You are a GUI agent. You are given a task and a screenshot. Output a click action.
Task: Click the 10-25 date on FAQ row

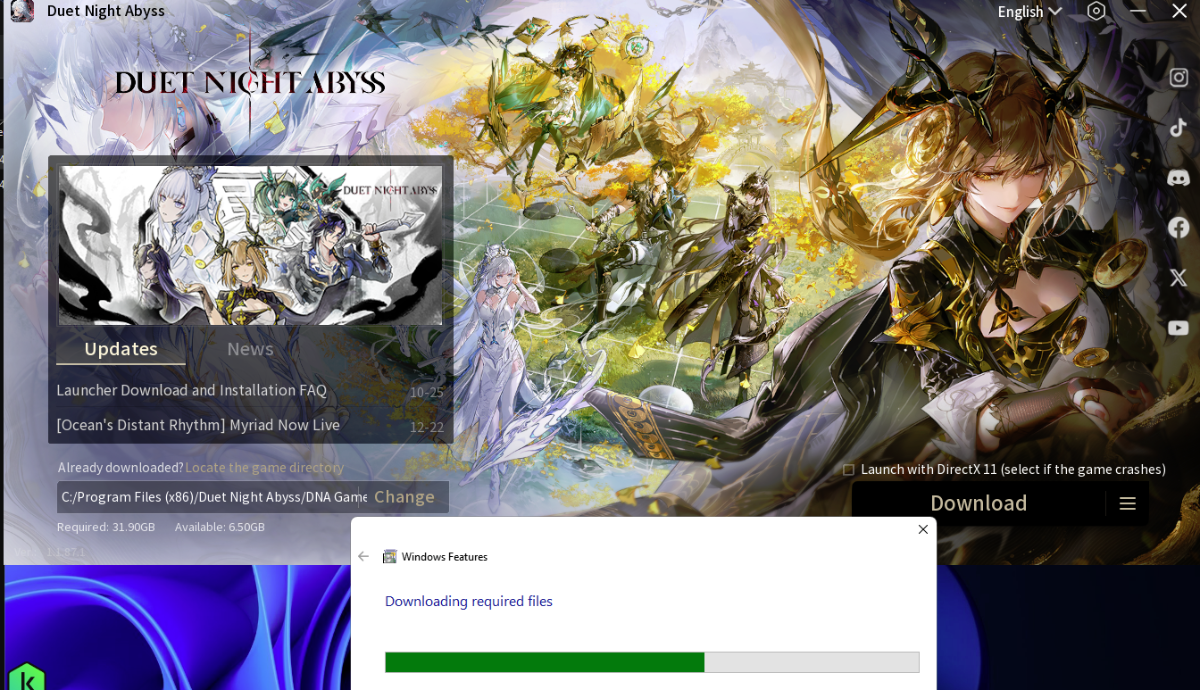tap(426, 392)
